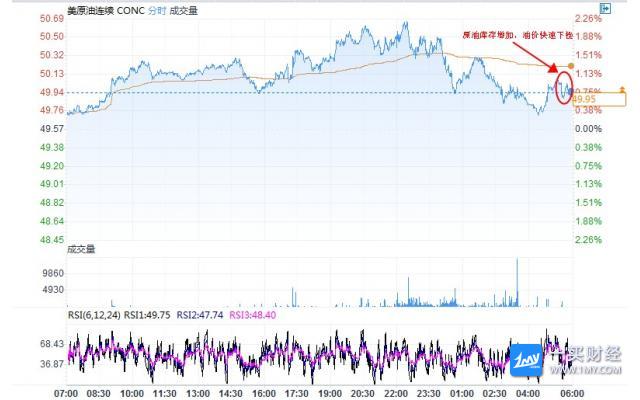Click the 10:00 time axis label

[132, 394]
